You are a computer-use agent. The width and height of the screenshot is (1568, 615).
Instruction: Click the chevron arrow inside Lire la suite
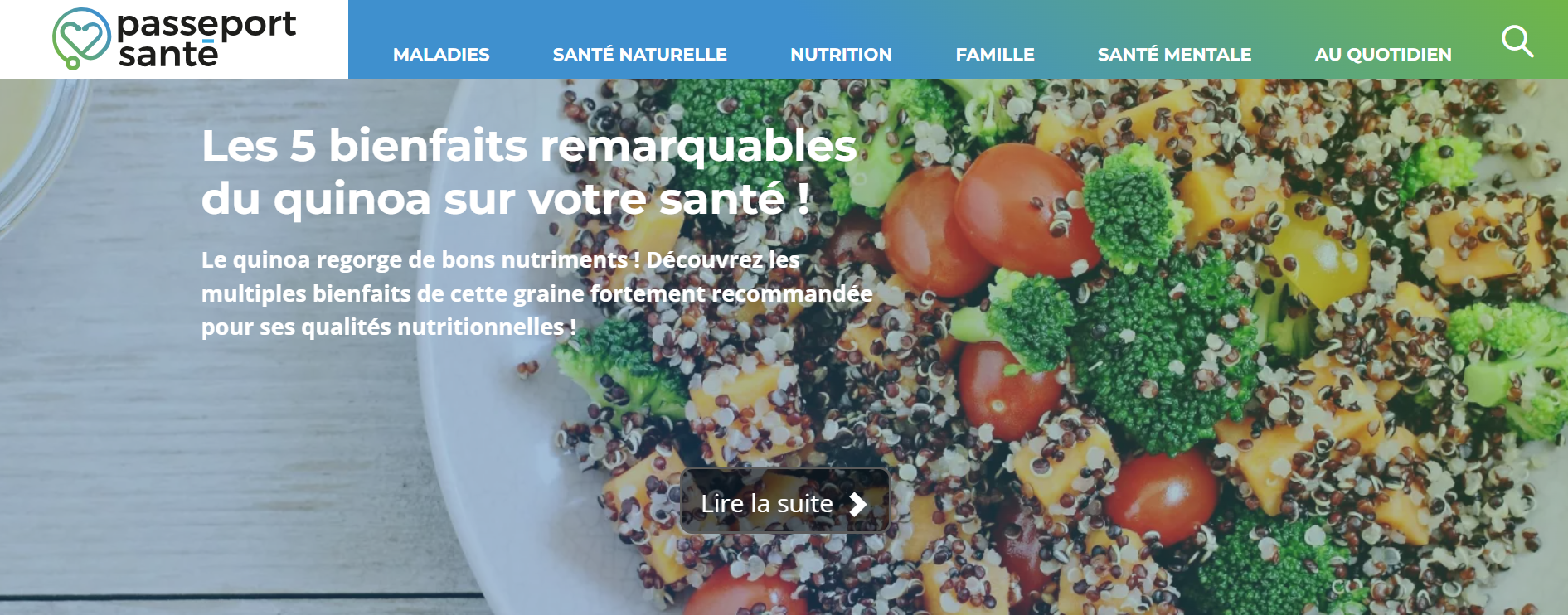858,504
